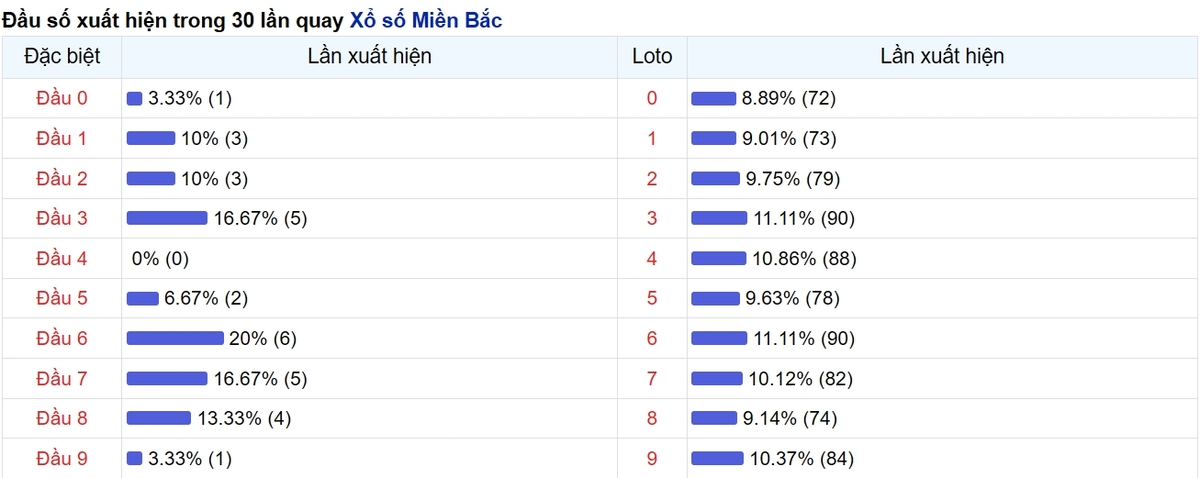The width and height of the screenshot is (1200, 478).
Task: Select the Đầu 0 row label
Action: tap(62, 98)
